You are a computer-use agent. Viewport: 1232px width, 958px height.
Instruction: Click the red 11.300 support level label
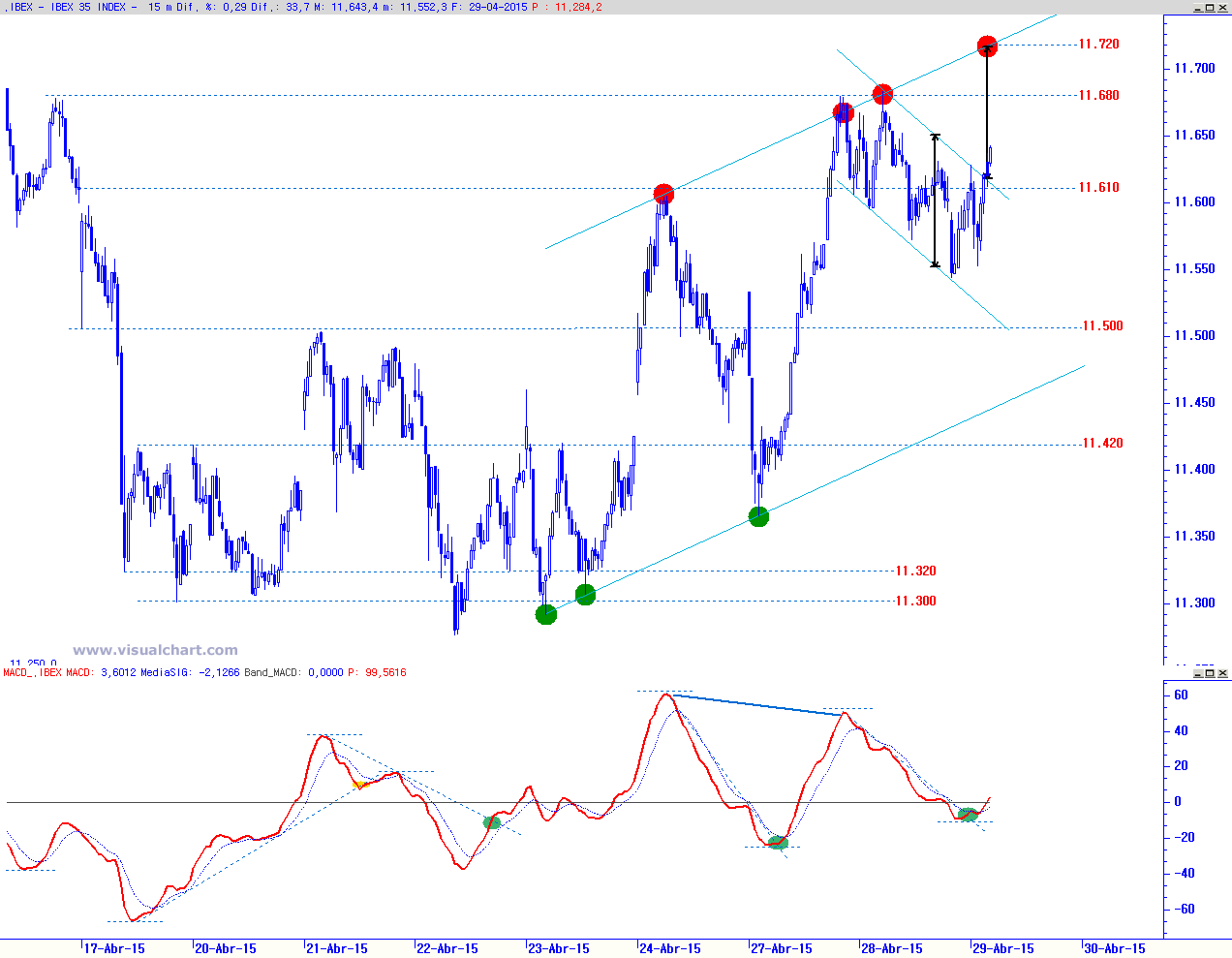915,601
